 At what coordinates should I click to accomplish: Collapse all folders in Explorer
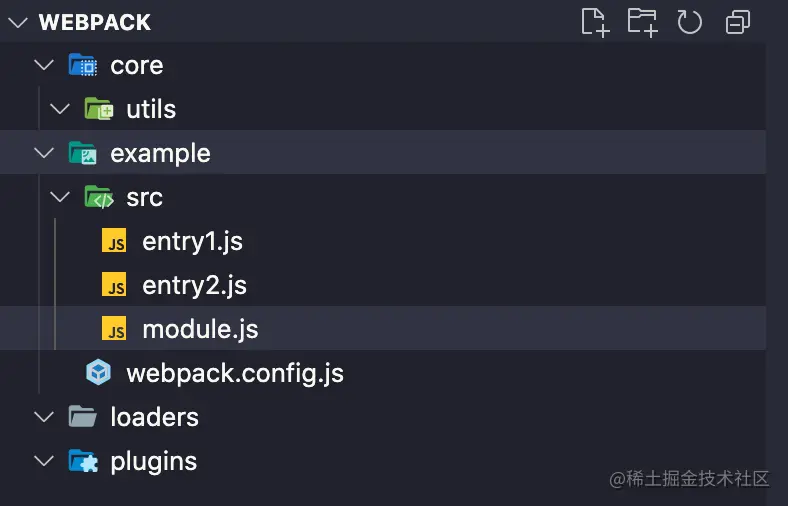[x=738, y=22]
